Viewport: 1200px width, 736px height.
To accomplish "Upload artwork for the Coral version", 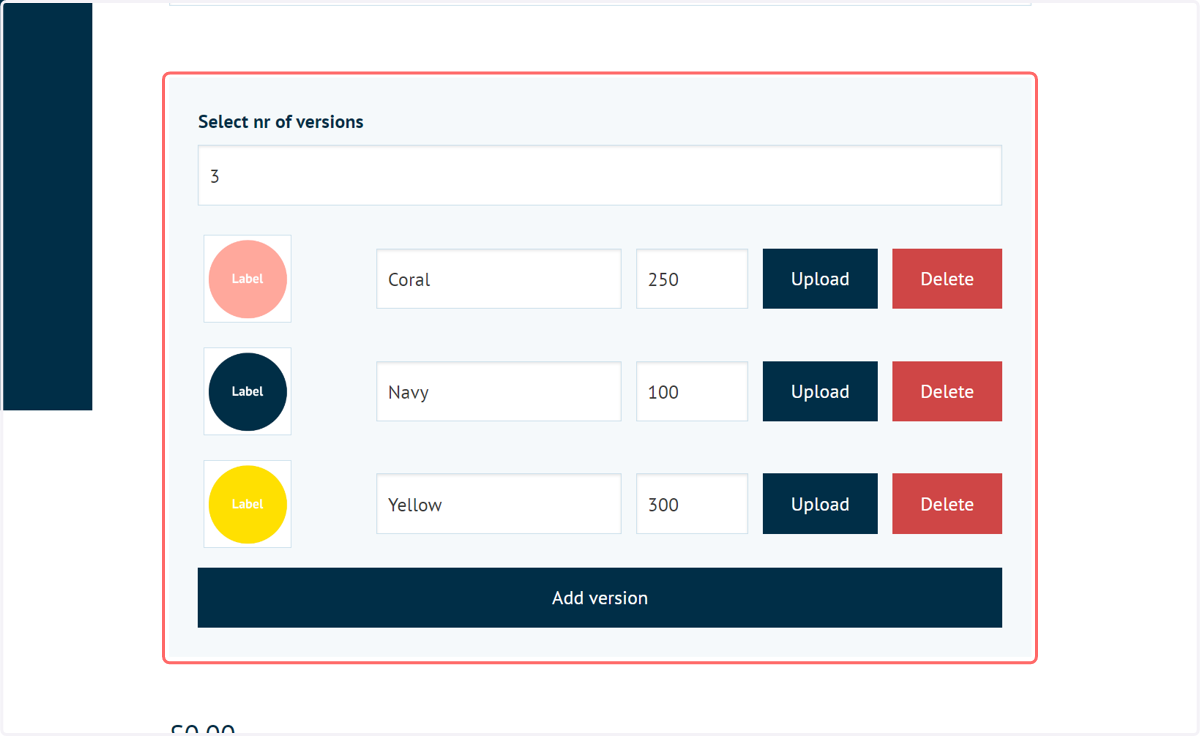I will point(820,279).
